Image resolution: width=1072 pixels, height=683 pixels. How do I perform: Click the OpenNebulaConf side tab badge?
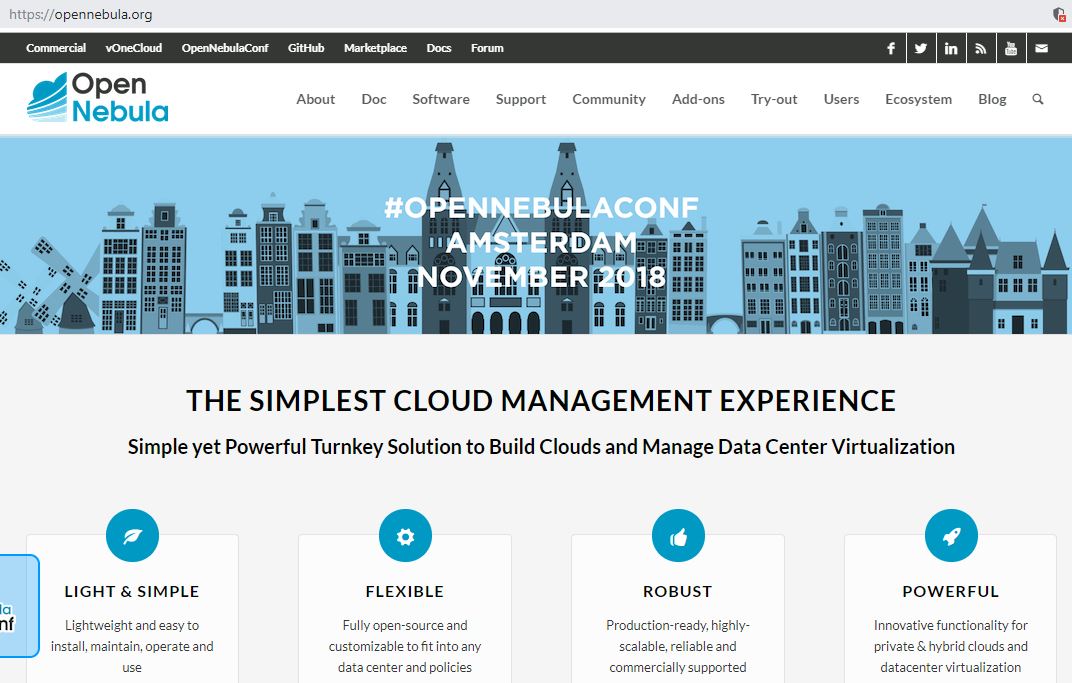click(x=13, y=606)
